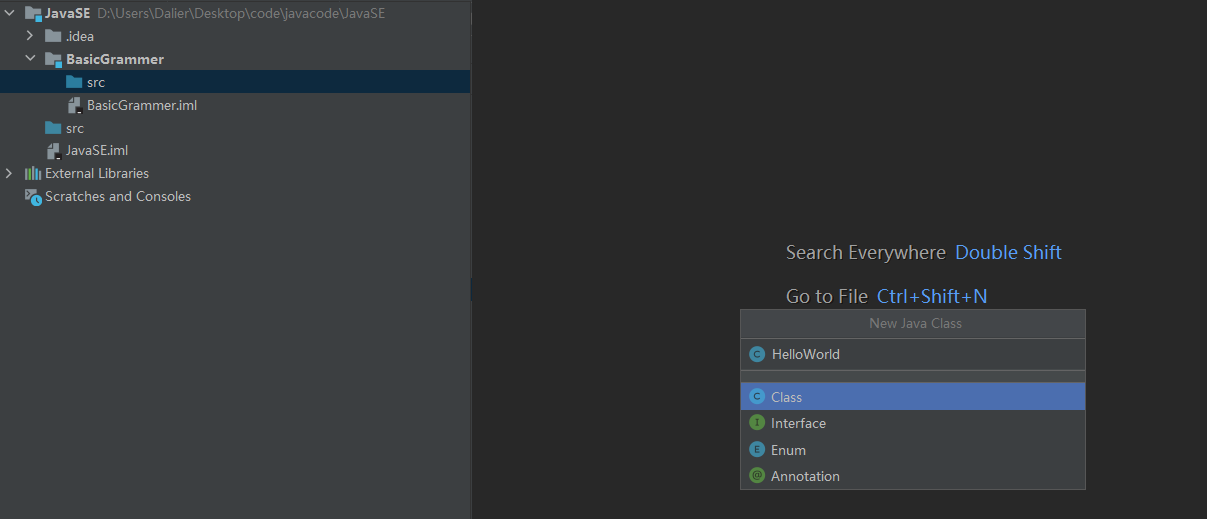
Task: Select the highlighted src folder under BasicGrammer
Action: [95, 82]
